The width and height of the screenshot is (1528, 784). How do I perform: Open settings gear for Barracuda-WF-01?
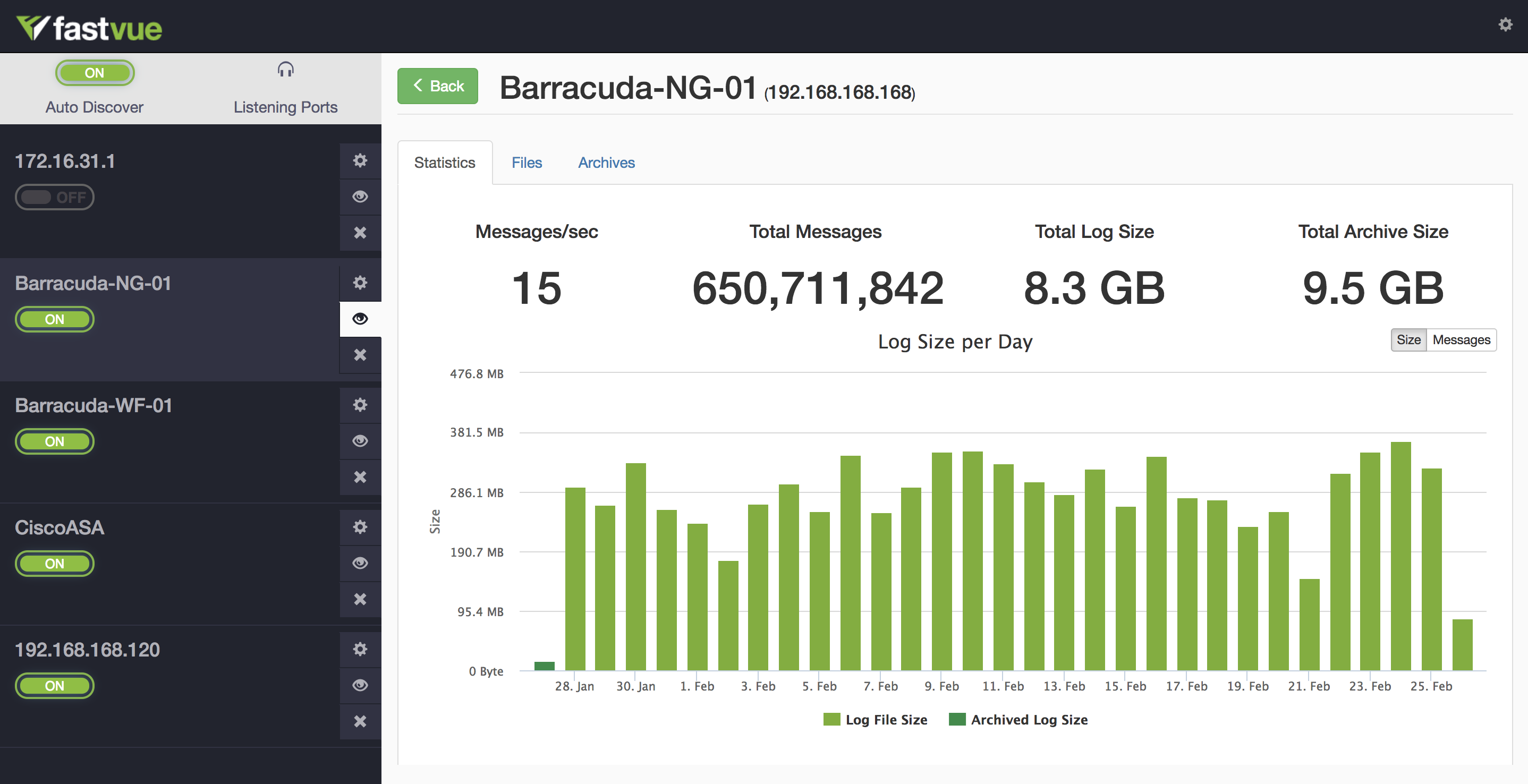pos(360,404)
